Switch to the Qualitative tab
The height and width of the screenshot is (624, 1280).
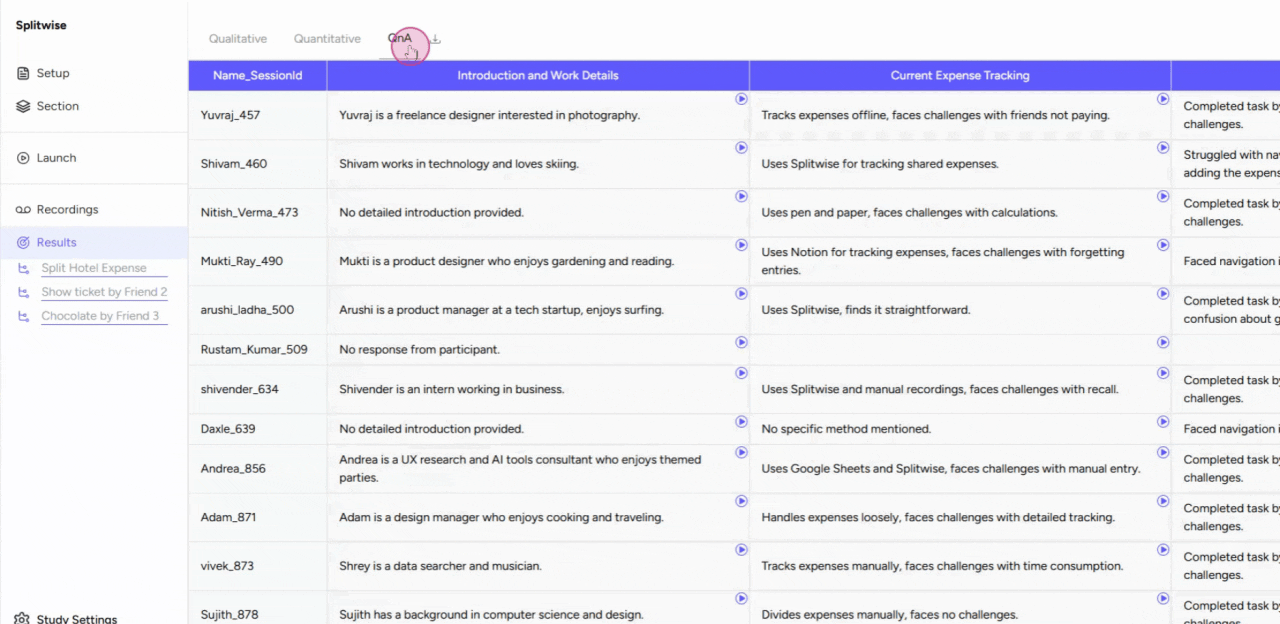click(x=238, y=39)
